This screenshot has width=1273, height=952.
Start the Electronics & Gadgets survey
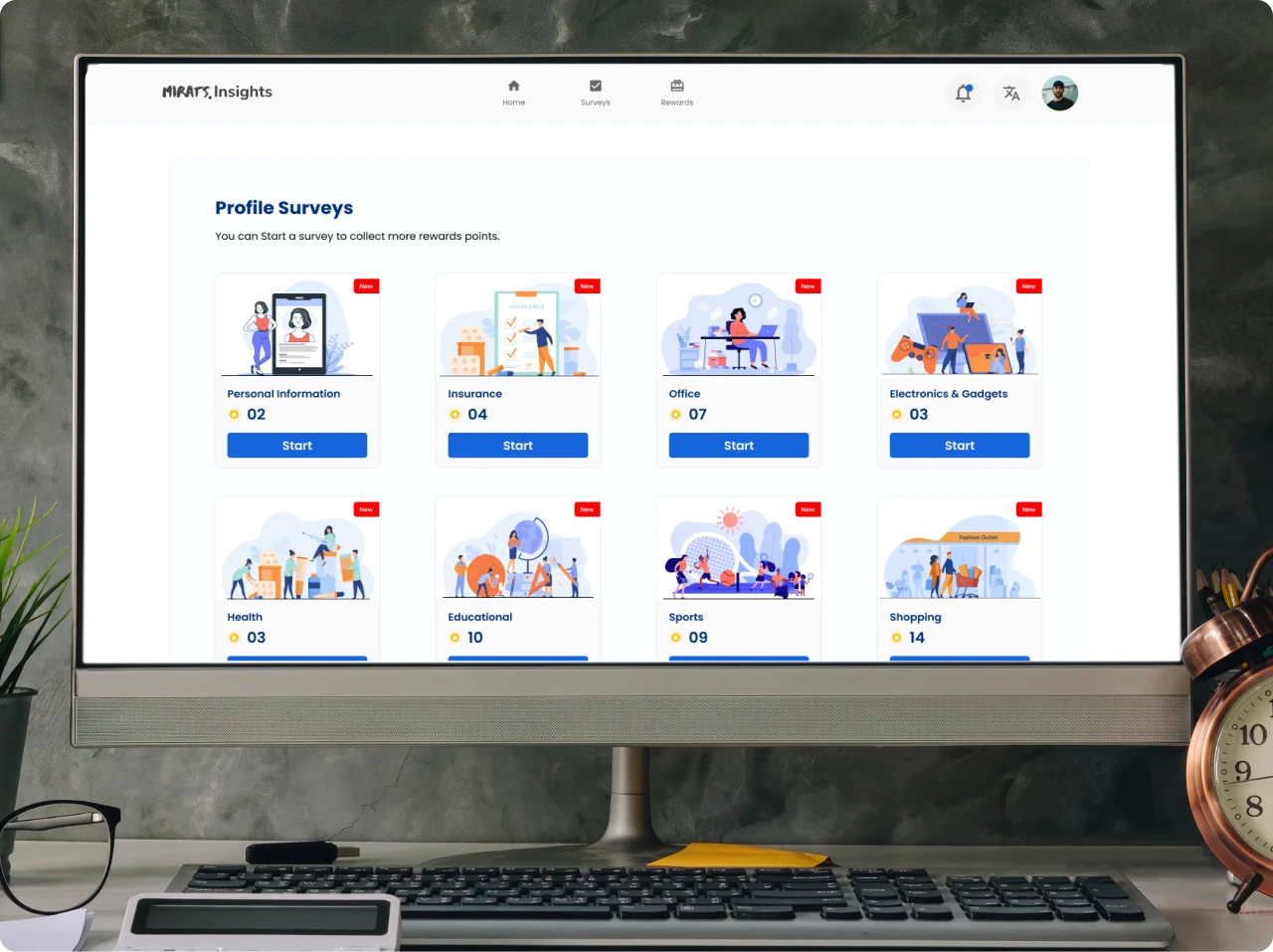tap(960, 446)
